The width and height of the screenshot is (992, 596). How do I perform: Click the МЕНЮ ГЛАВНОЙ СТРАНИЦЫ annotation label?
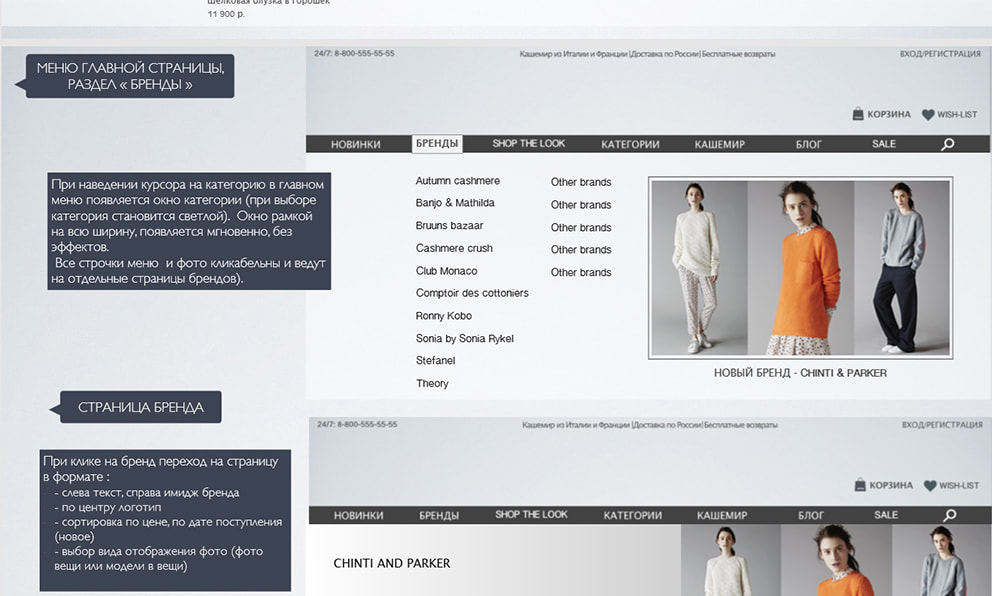[x=130, y=76]
